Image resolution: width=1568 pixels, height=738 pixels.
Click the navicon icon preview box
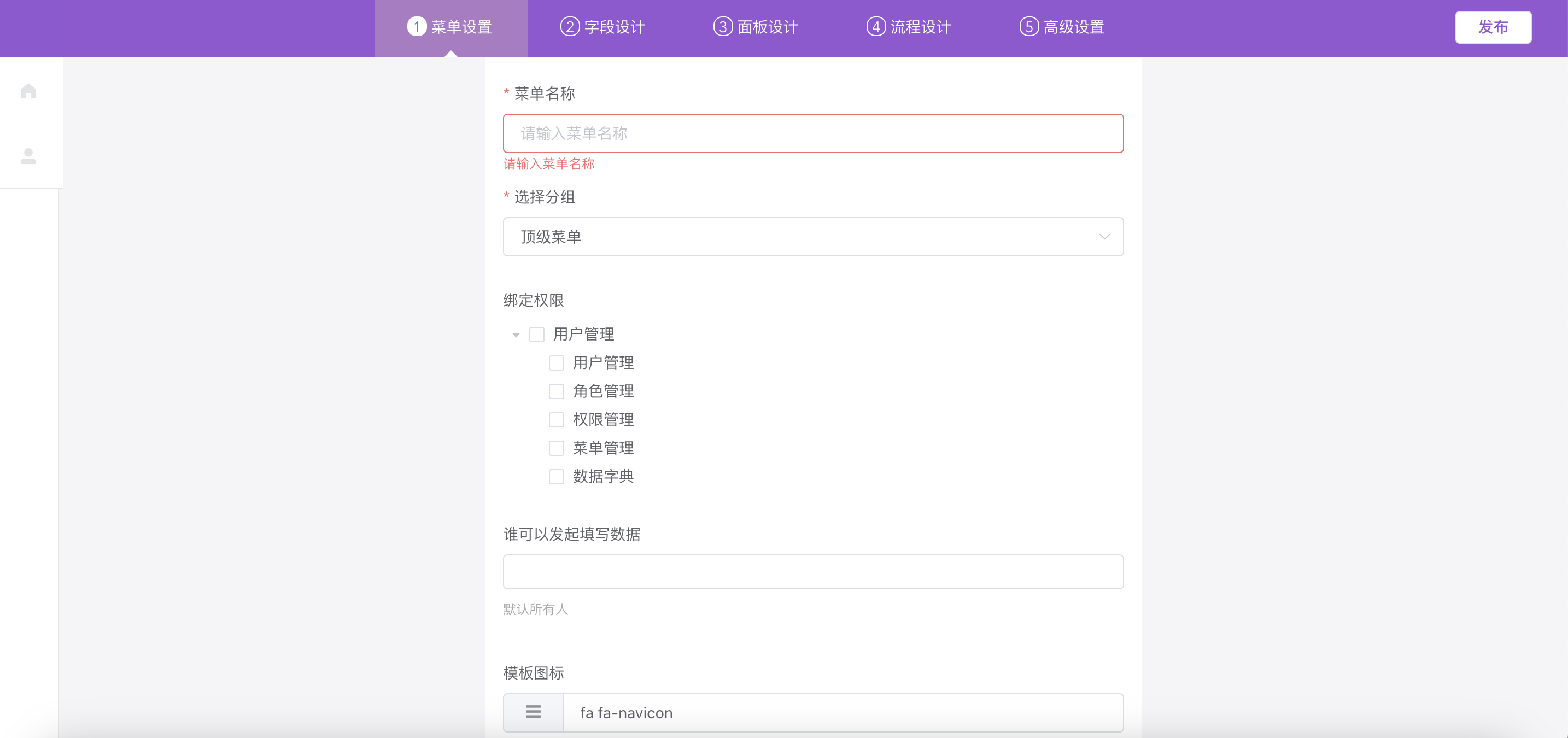[x=533, y=712]
